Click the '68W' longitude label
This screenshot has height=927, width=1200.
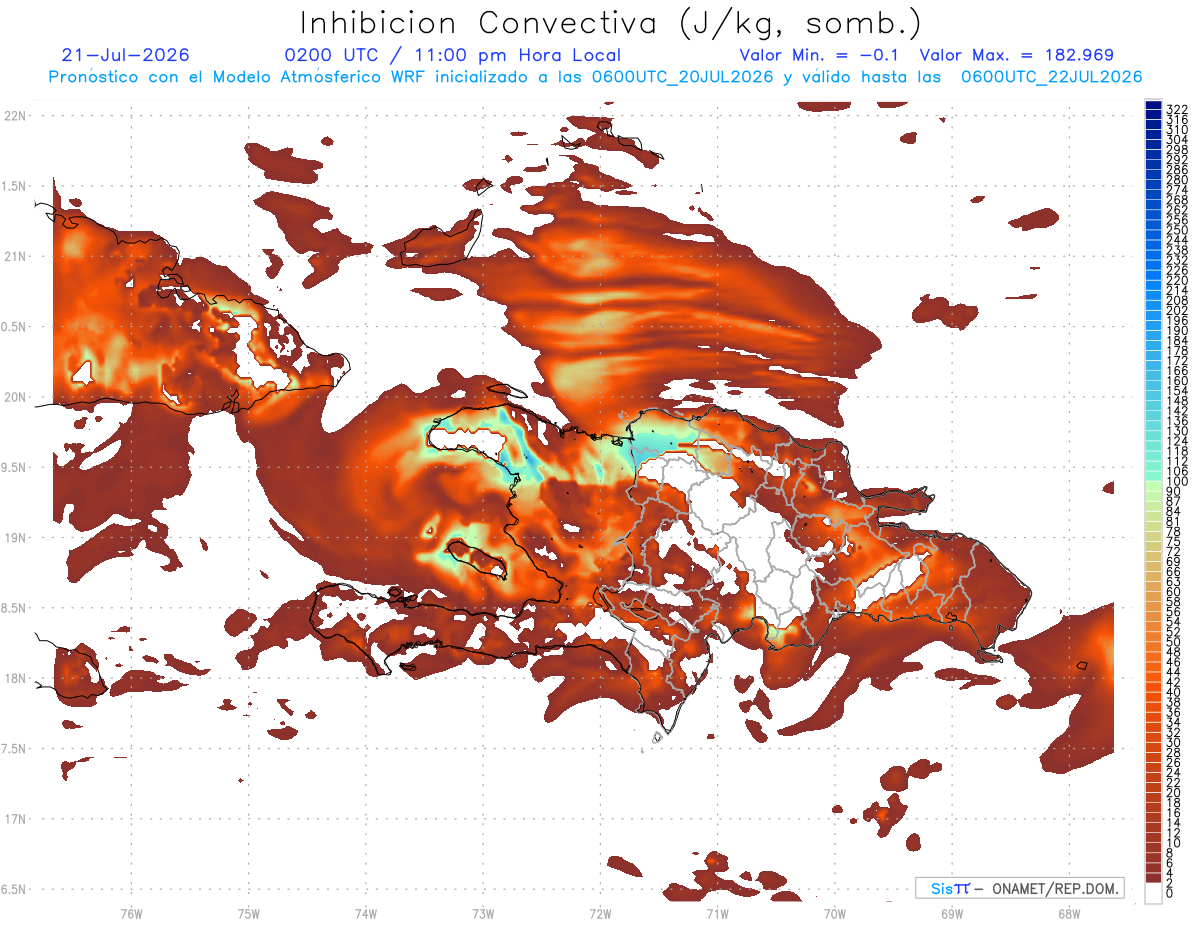pos(1069,913)
